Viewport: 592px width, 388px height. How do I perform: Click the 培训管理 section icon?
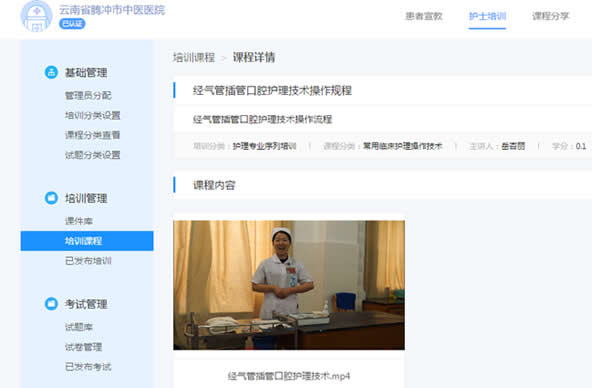coord(51,198)
